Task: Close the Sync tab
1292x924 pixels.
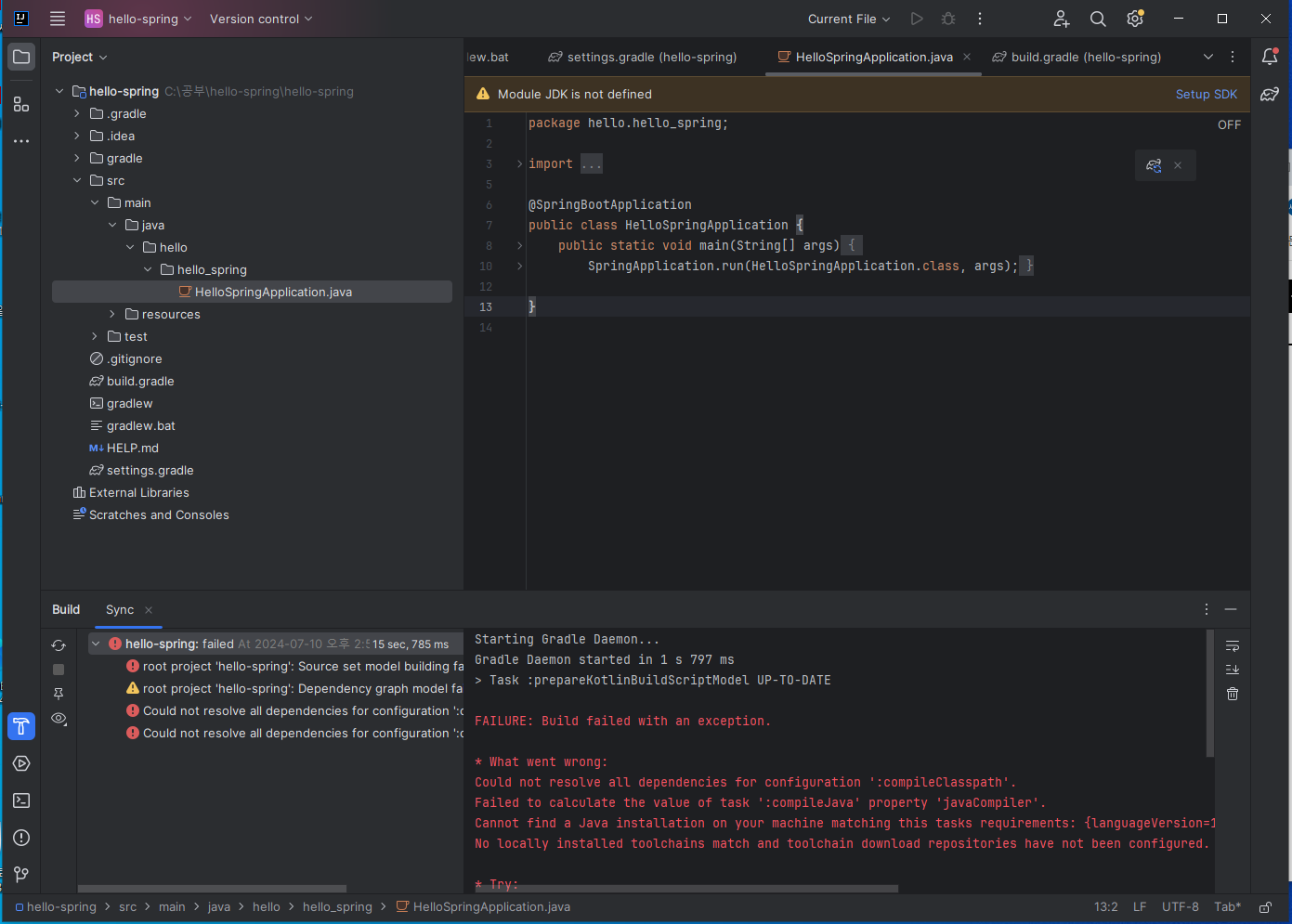Action: point(149,610)
